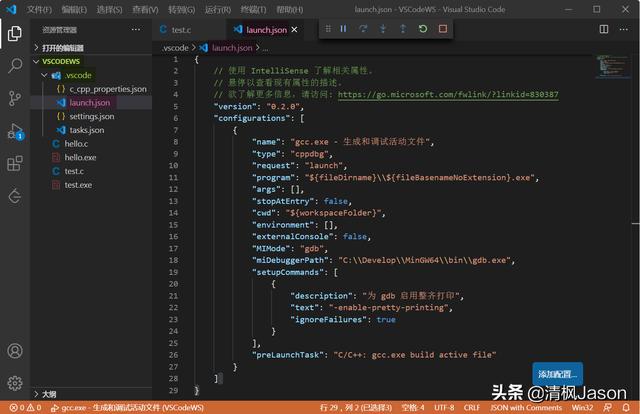
Task: Restart the debug session
Action: click(x=423, y=29)
